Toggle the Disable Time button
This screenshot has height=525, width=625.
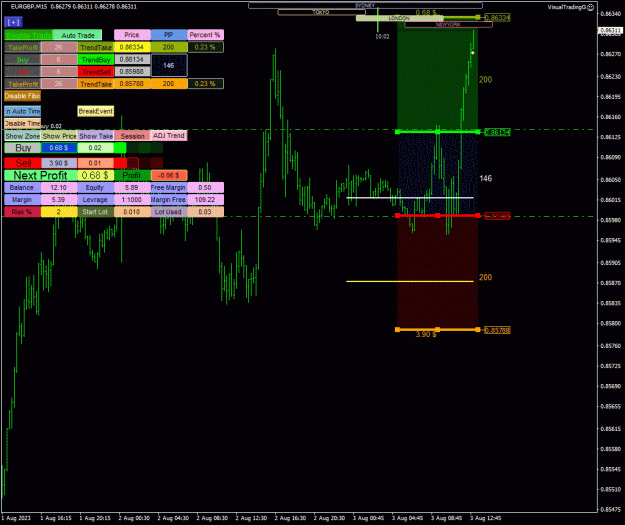[22, 124]
